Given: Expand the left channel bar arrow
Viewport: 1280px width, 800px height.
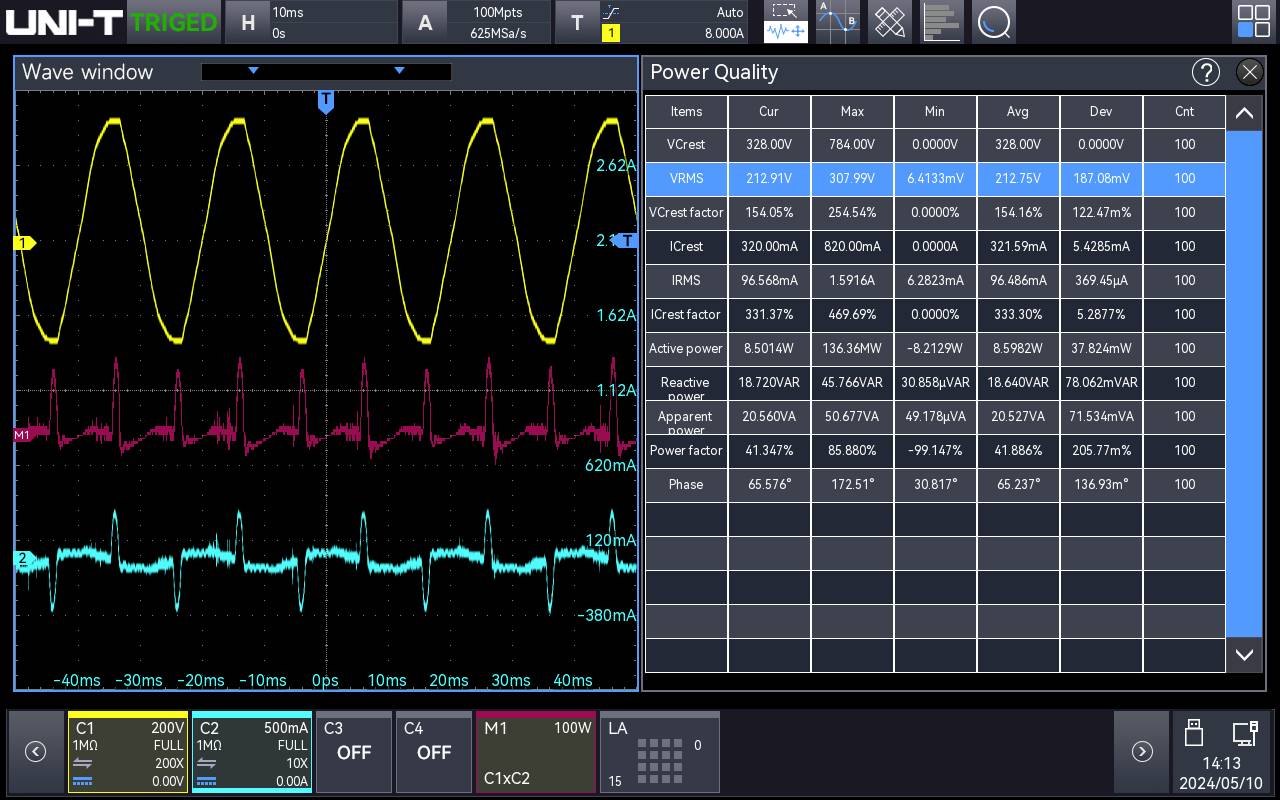Looking at the screenshot, I should (x=36, y=752).
